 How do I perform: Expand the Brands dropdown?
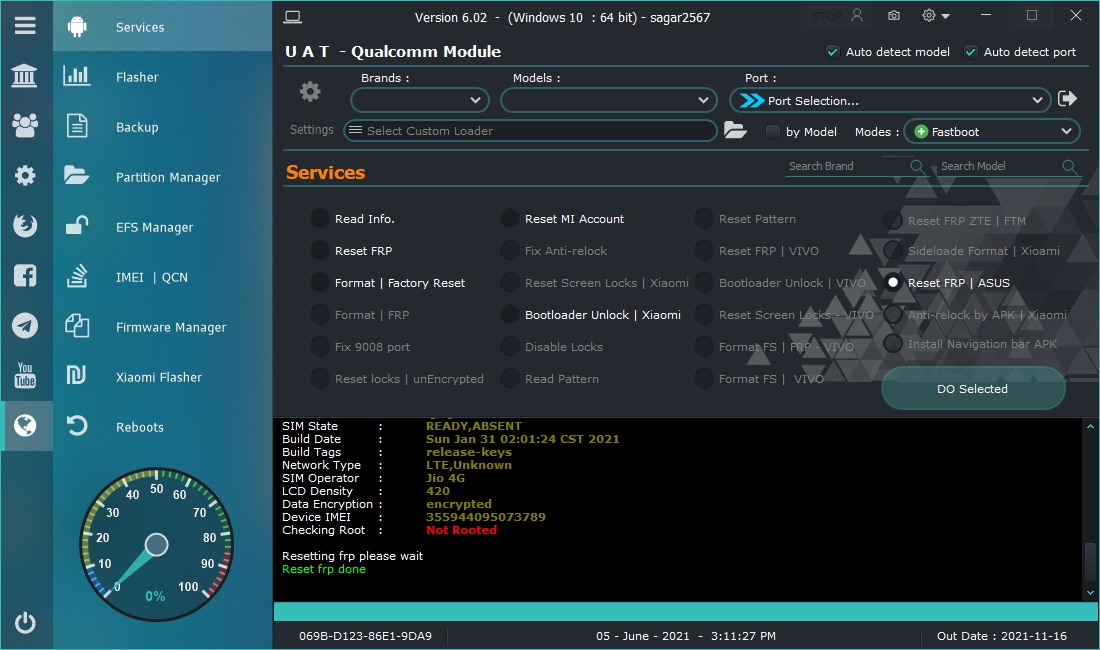420,100
